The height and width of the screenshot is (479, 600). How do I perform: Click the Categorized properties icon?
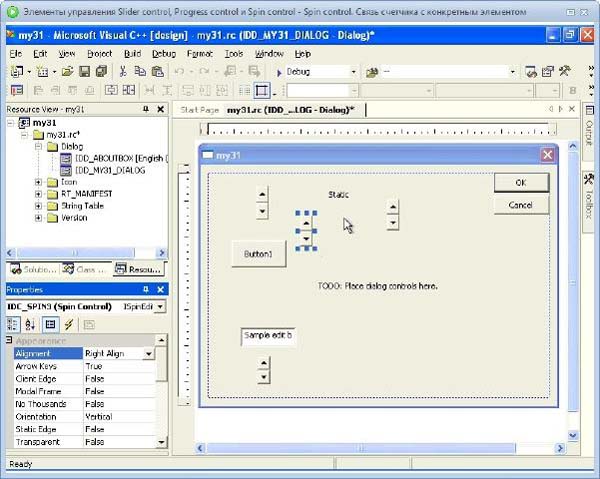click(14, 325)
